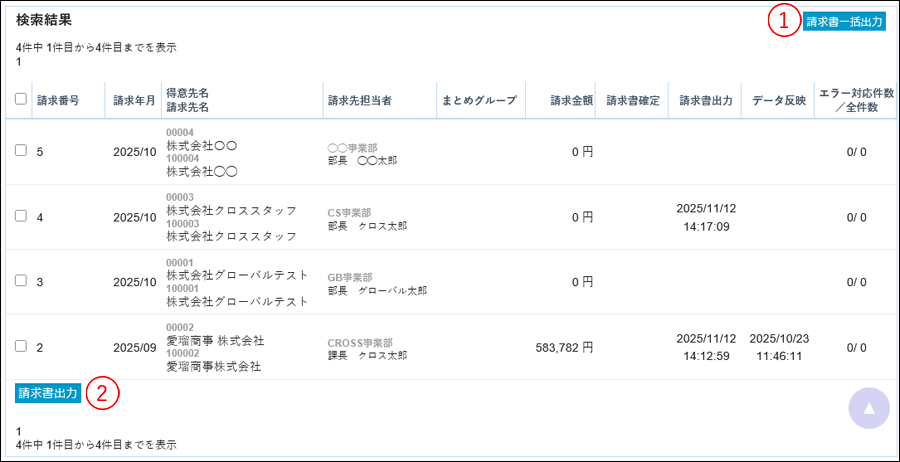
Task: Click 株式会社〇〇 customer name with code 00004
Action: point(201,146)
